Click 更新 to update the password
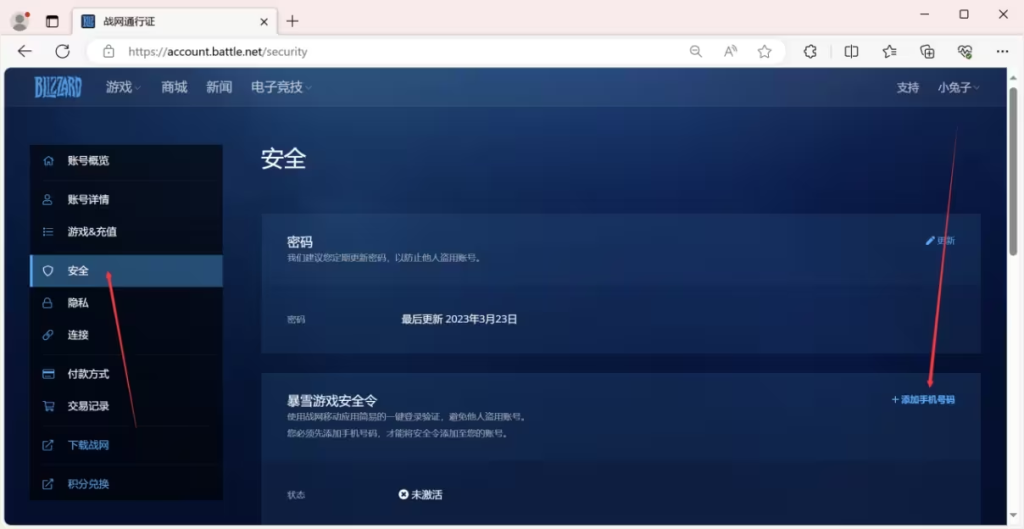The height and width of the screenshot is (529, 1024). [940, 240]
